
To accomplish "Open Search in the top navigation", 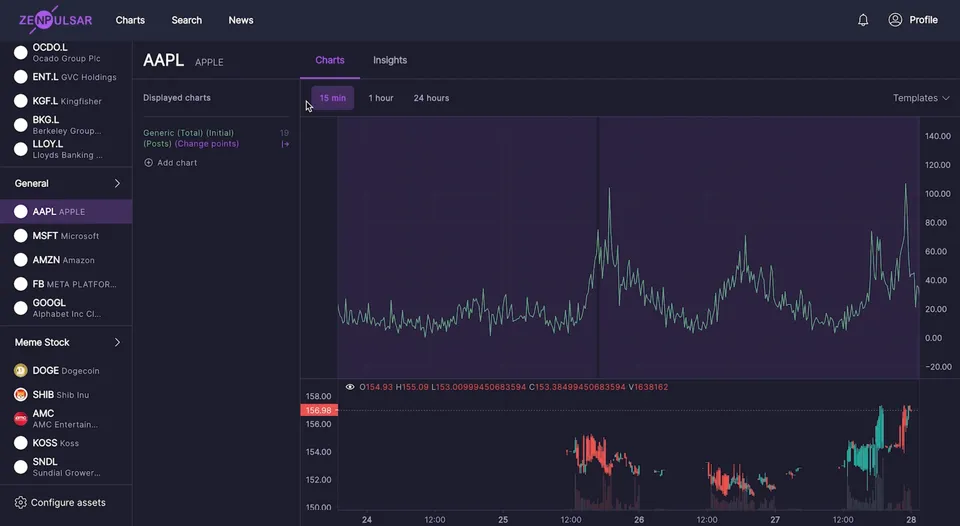I will coord(187,20).
